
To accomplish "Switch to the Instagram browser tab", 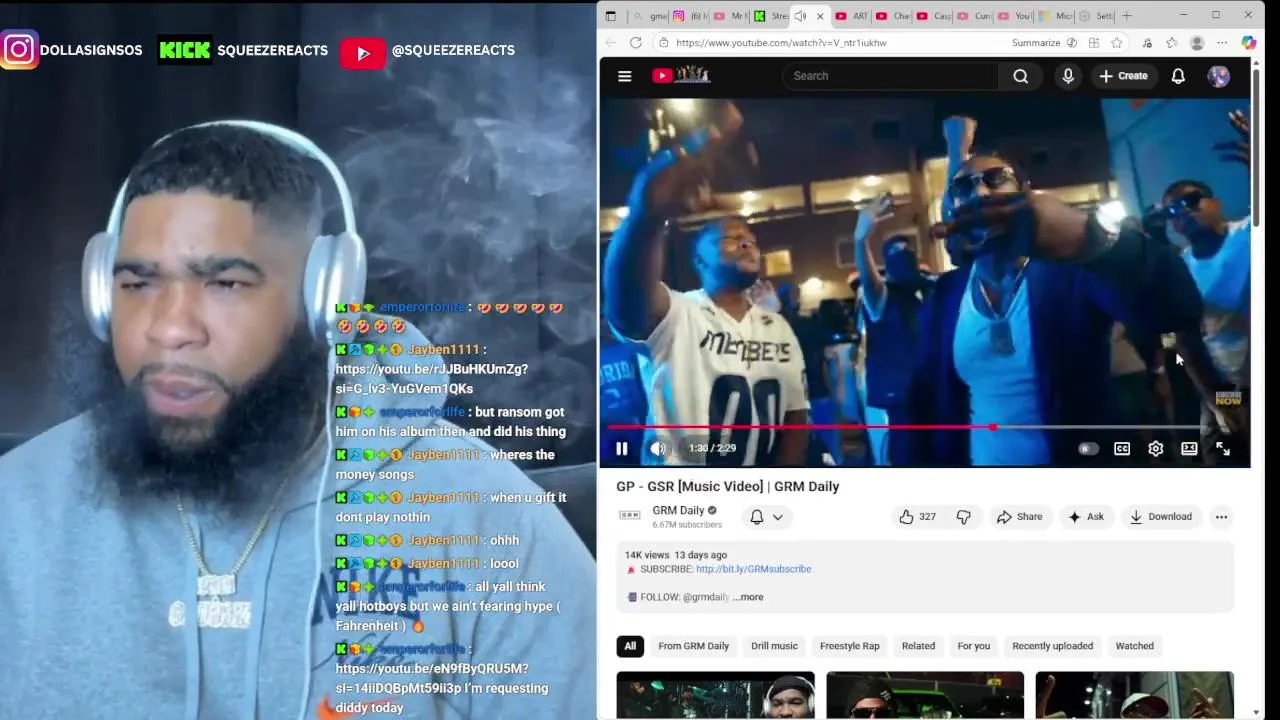I will (x=690, y=16).
